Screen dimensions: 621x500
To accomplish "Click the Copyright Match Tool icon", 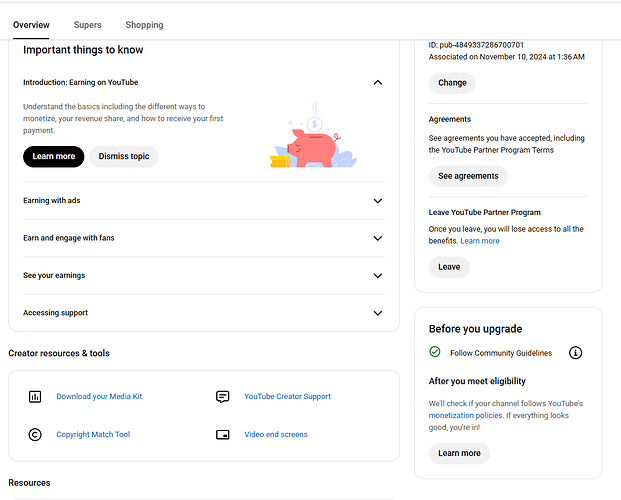I will click(35, 435).
